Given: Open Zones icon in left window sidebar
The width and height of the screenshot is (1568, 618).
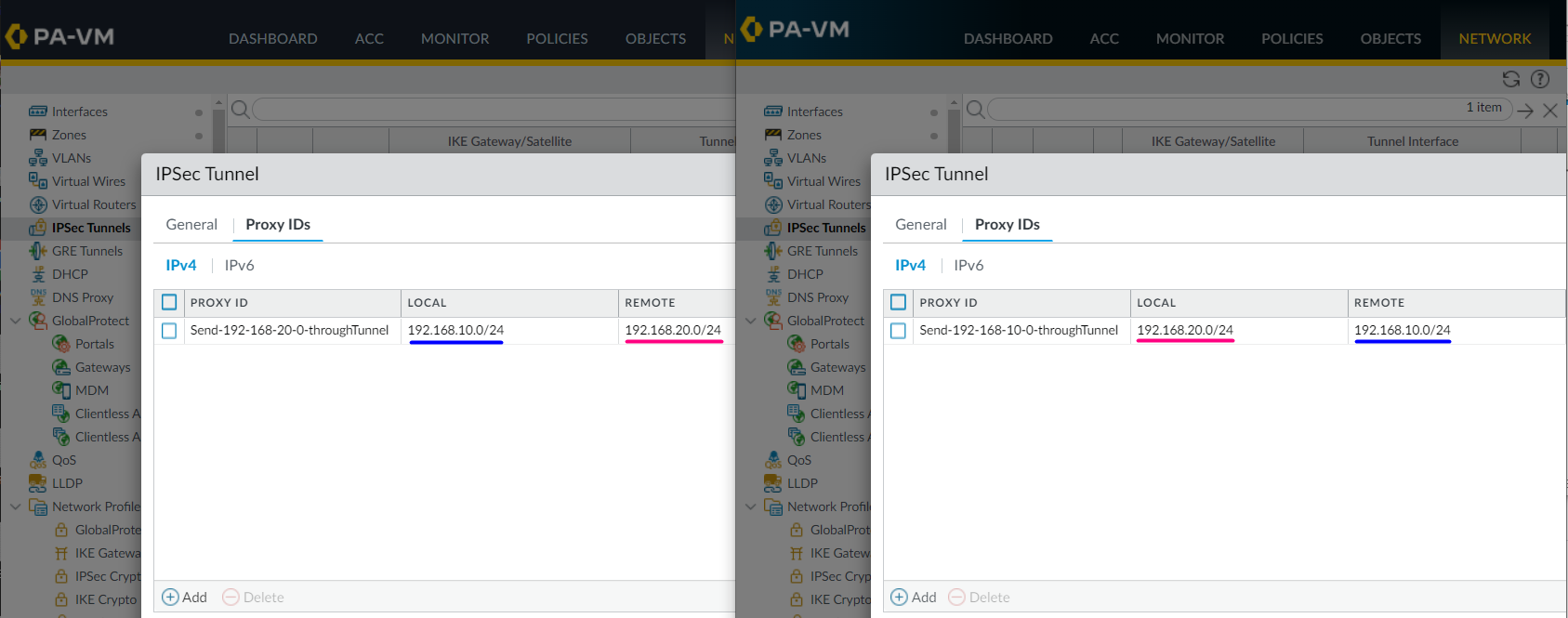Looking at the screenshot, I should point(38,135).
